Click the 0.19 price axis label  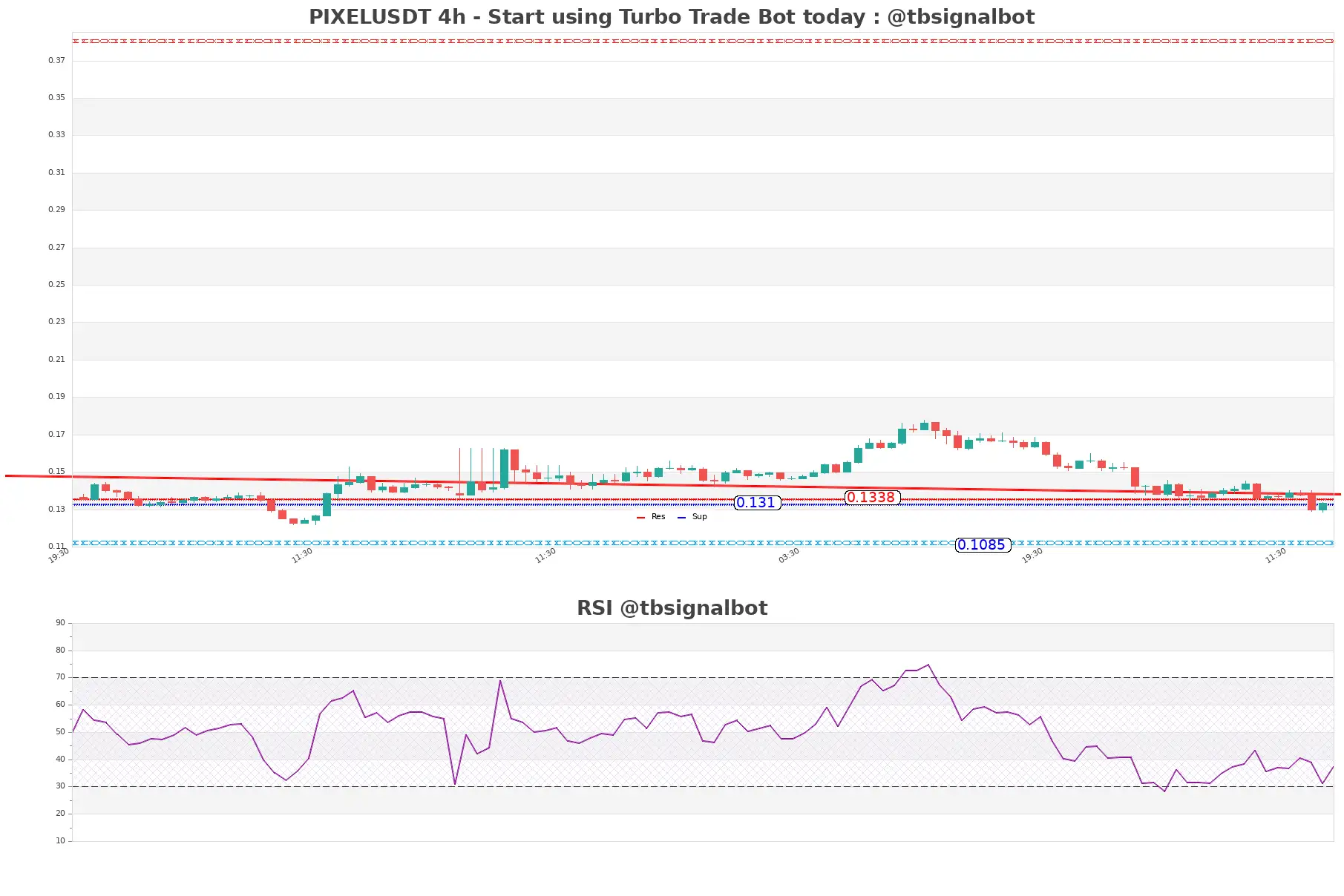[56, 397]
